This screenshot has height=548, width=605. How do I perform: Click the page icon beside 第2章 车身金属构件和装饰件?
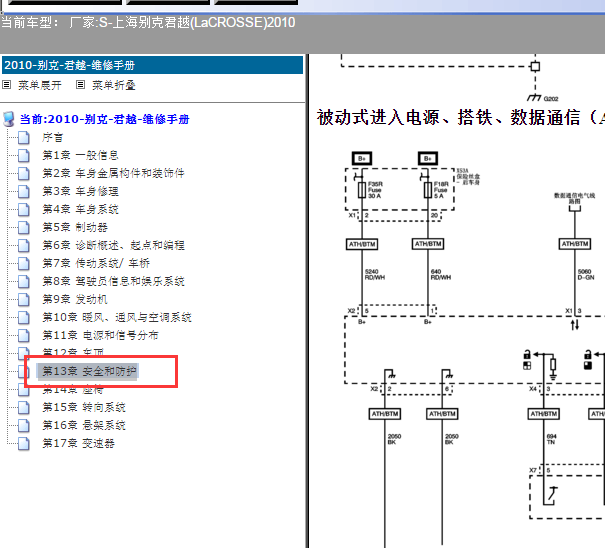coord(24,174)
